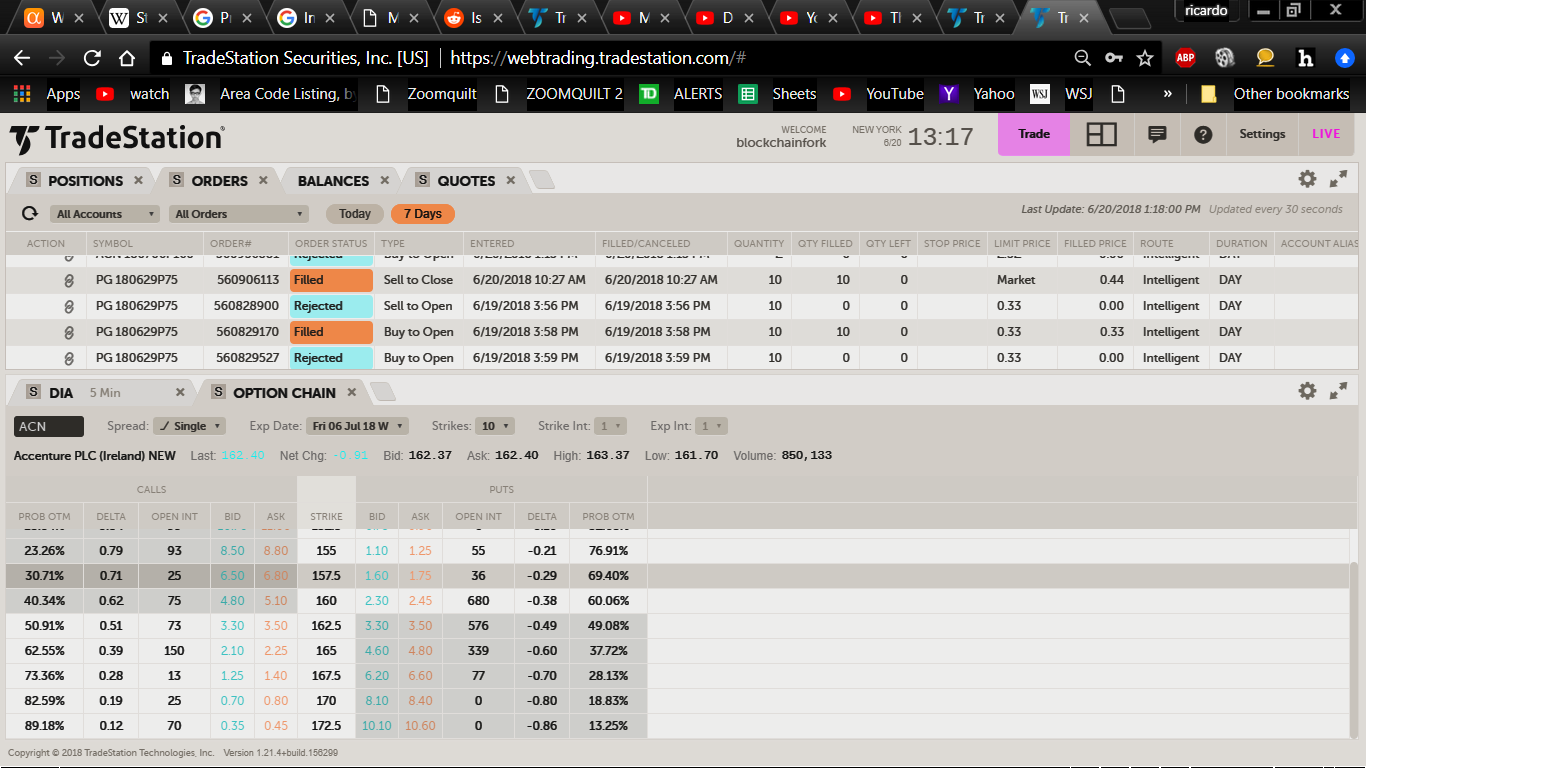The width and height of the screenshot is (1548, 784).
Task: Click link icon for order 560906113
Action: [69, 280]
